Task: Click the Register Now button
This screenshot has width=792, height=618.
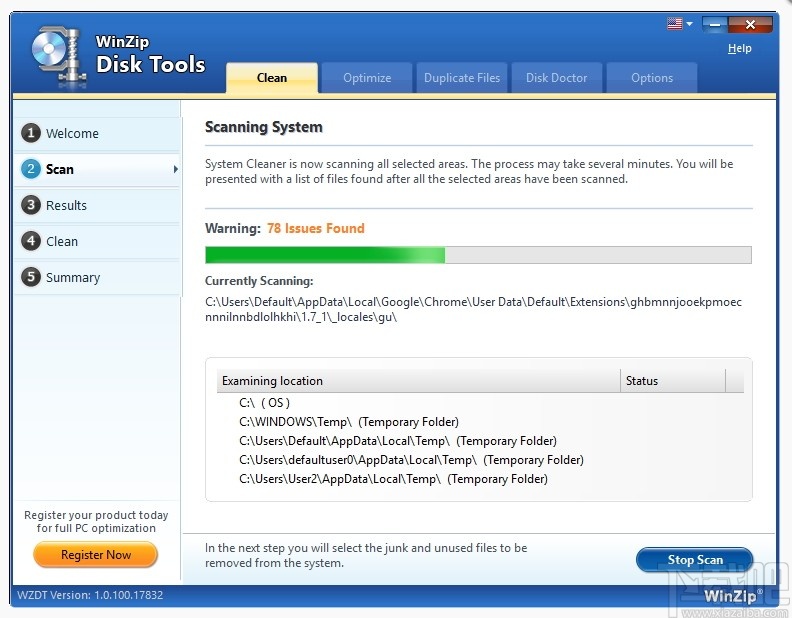Action: 95,554
